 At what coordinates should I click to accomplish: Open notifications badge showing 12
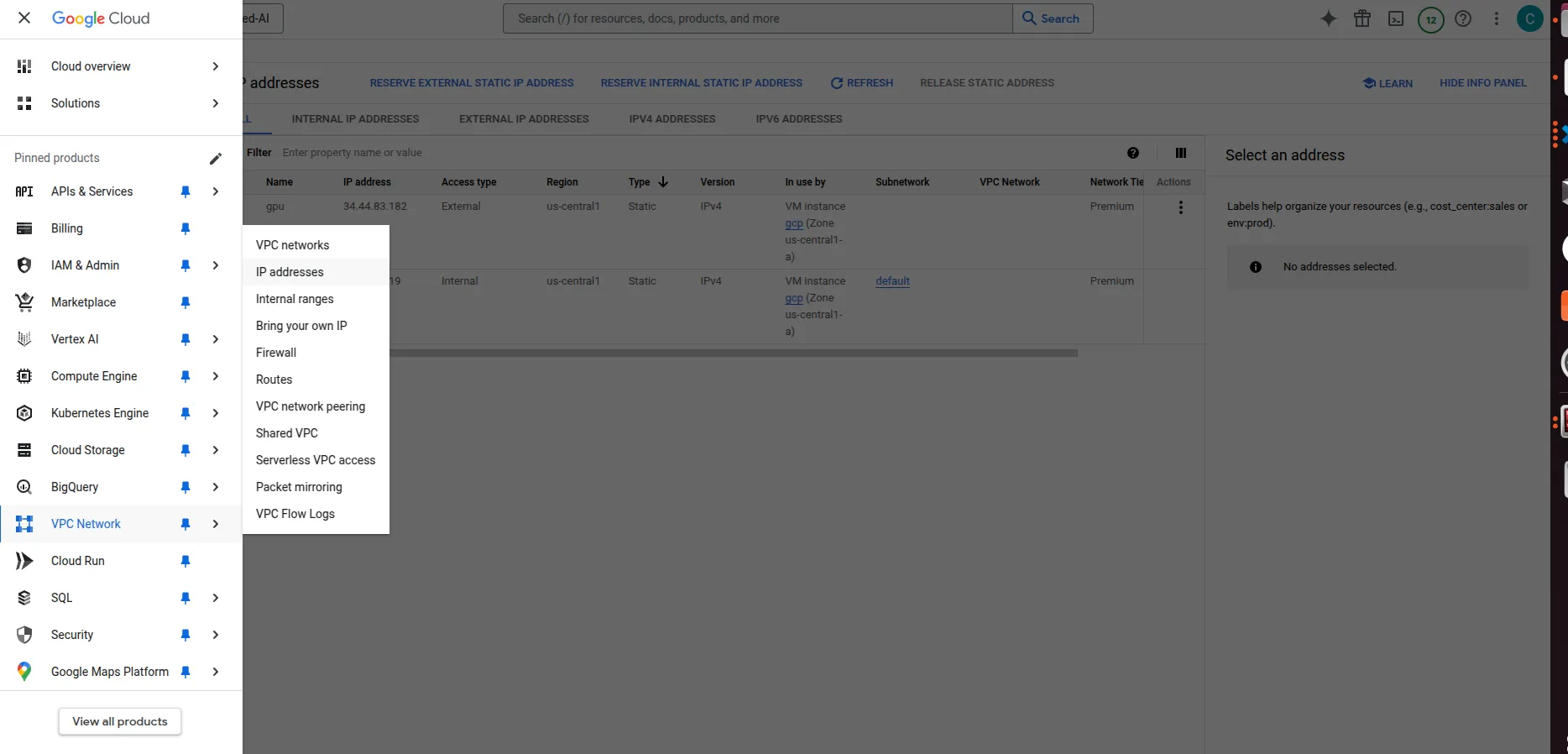(1431, 19)
